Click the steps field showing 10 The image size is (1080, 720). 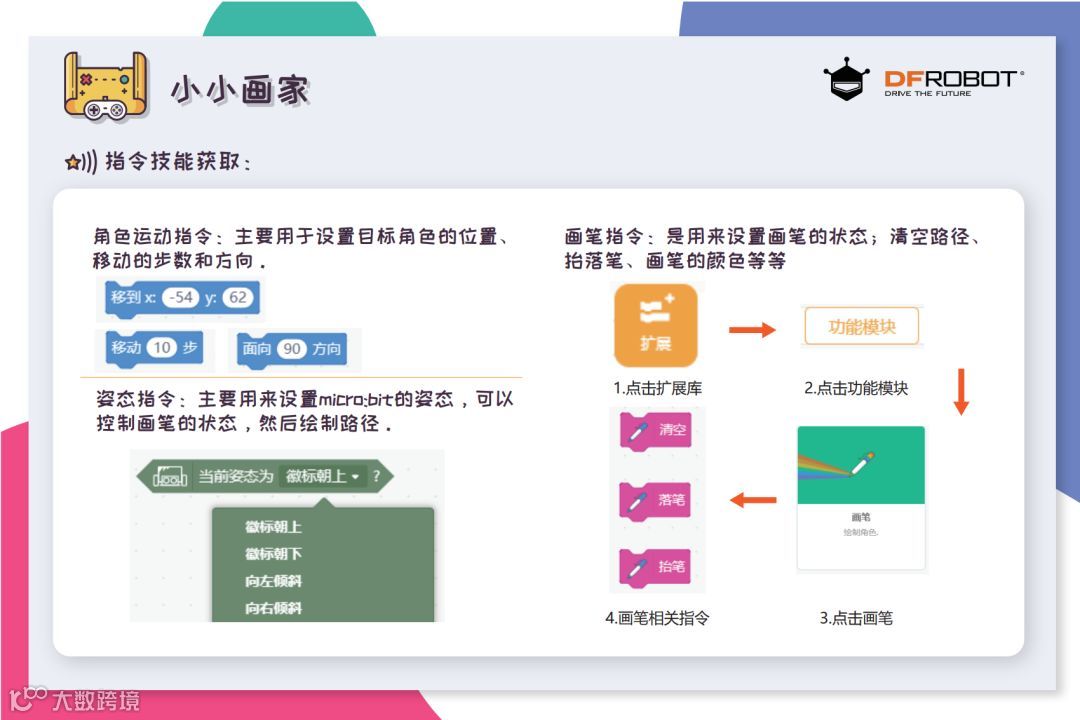click(x=162, y=348)
